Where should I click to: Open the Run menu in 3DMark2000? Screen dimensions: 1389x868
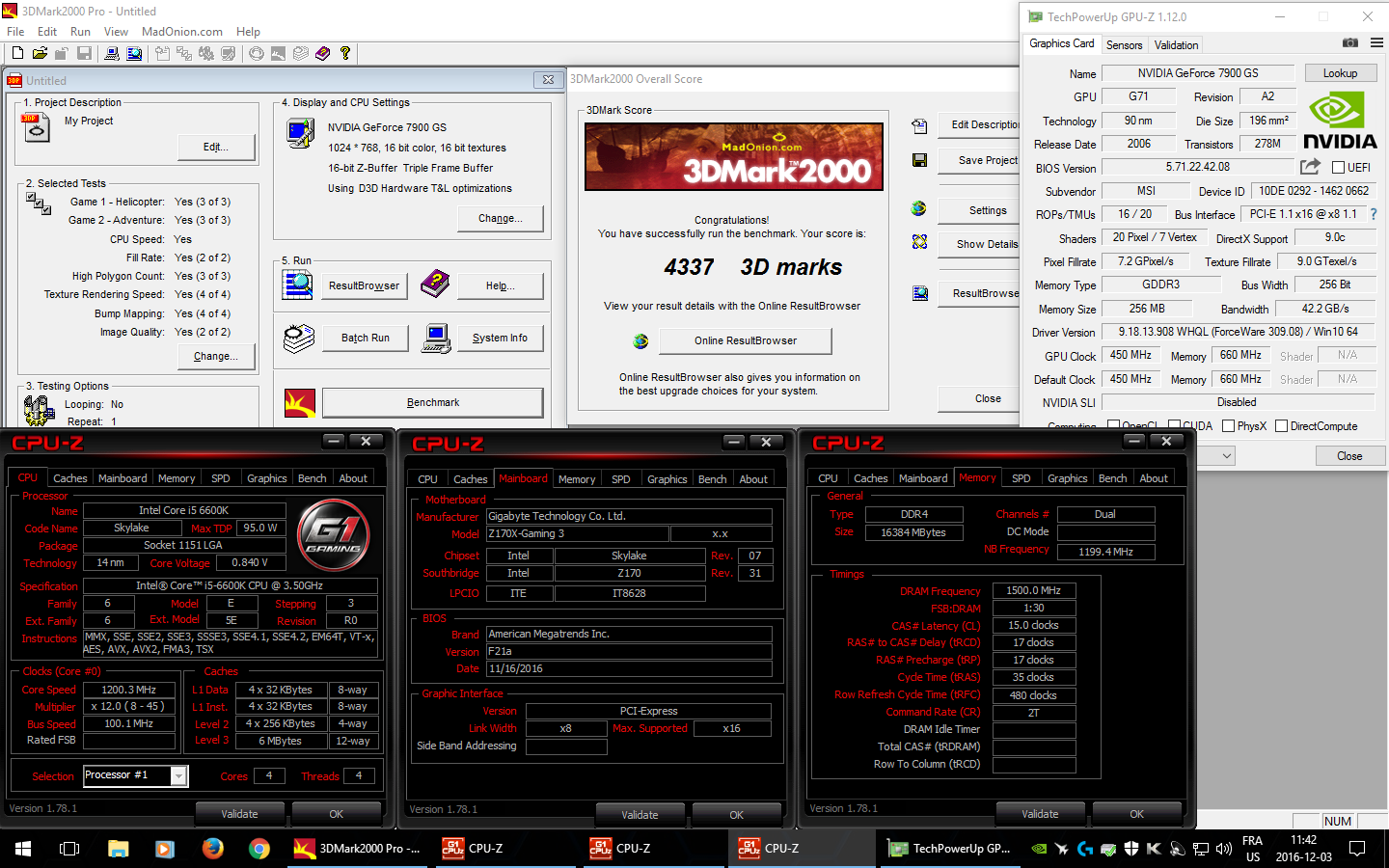coord(80,32)
